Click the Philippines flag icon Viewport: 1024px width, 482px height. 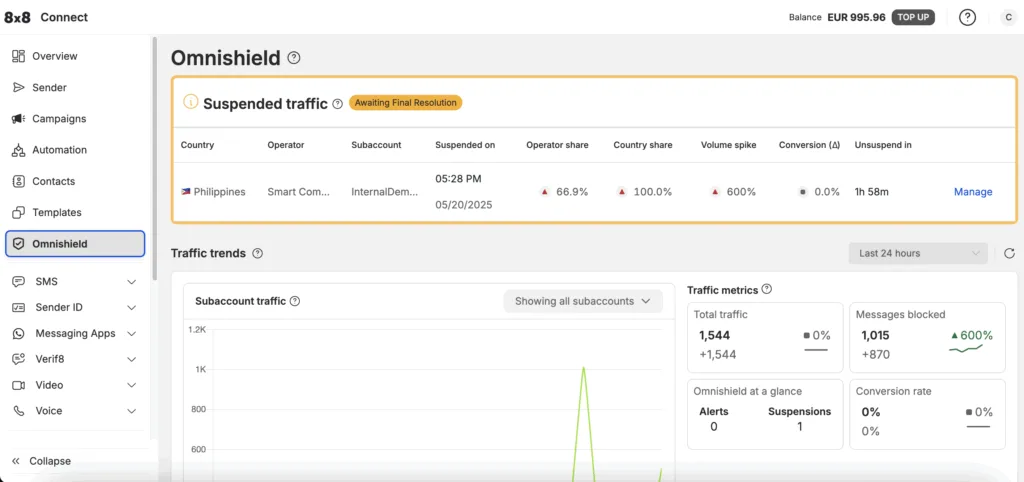coord(185,192)
